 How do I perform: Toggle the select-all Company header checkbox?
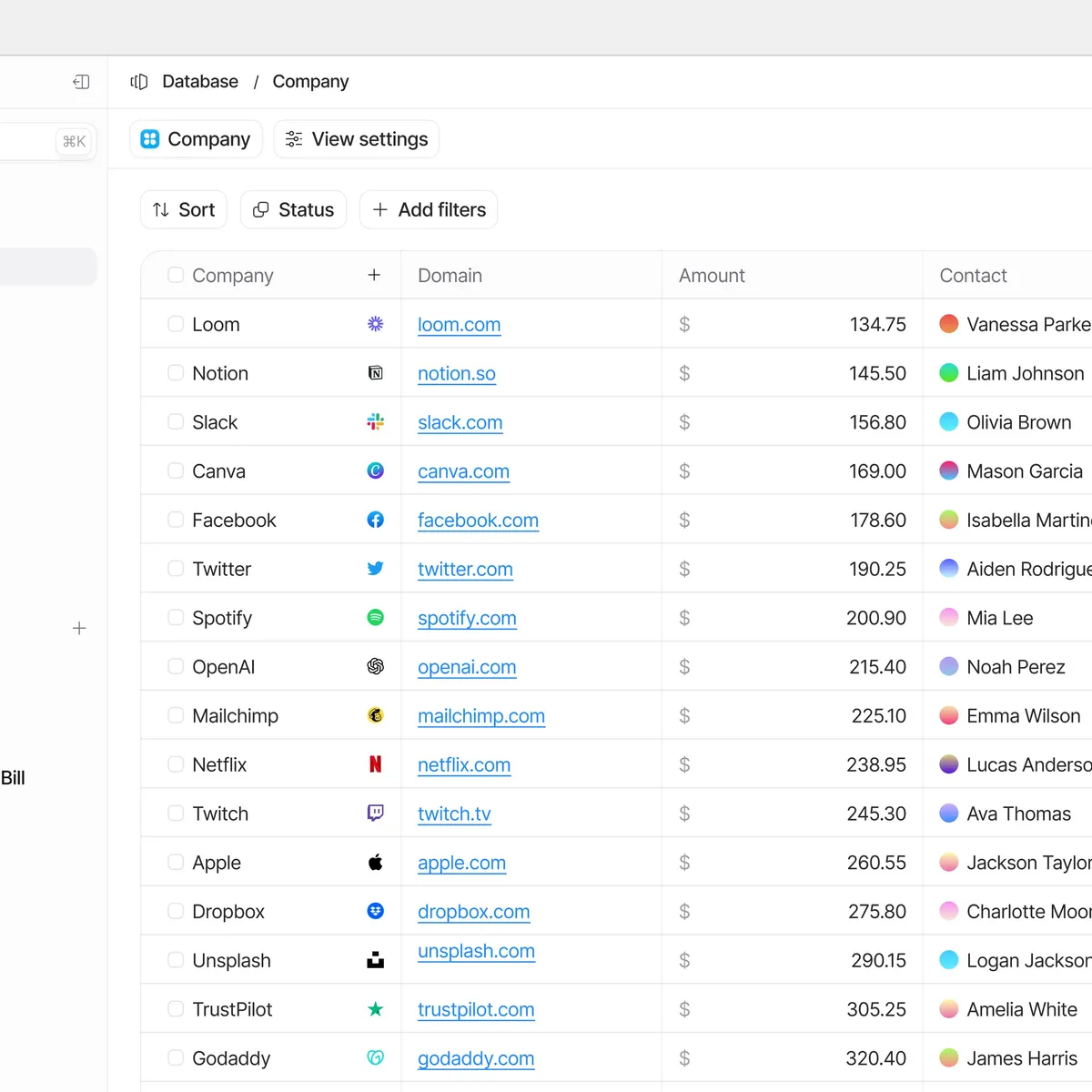[x=176, y=275]
